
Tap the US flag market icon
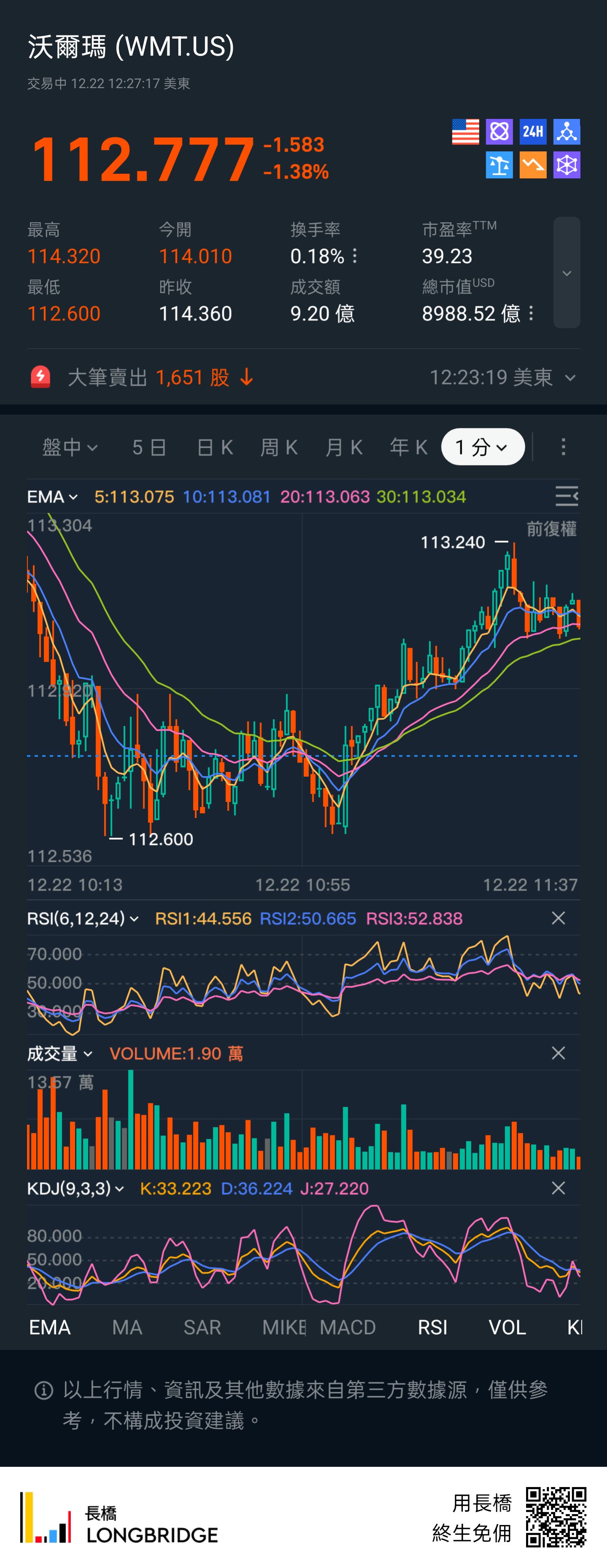tap(465, 132)
